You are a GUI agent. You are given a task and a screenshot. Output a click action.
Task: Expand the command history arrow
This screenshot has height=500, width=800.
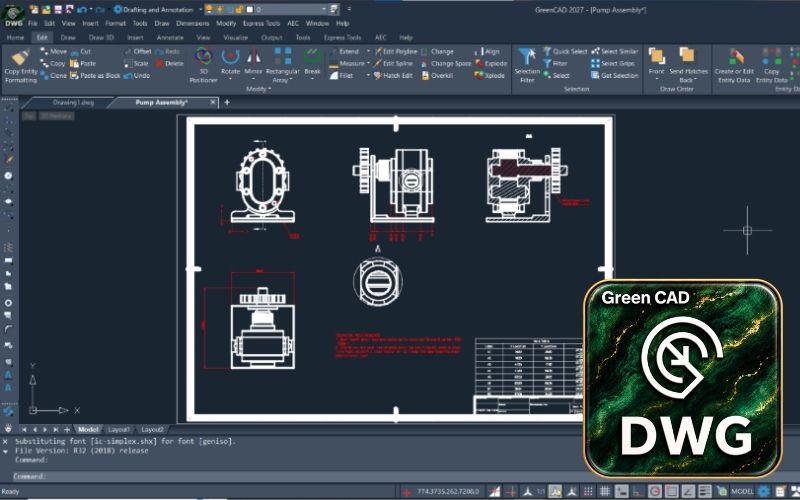click(x=5, y=451)
